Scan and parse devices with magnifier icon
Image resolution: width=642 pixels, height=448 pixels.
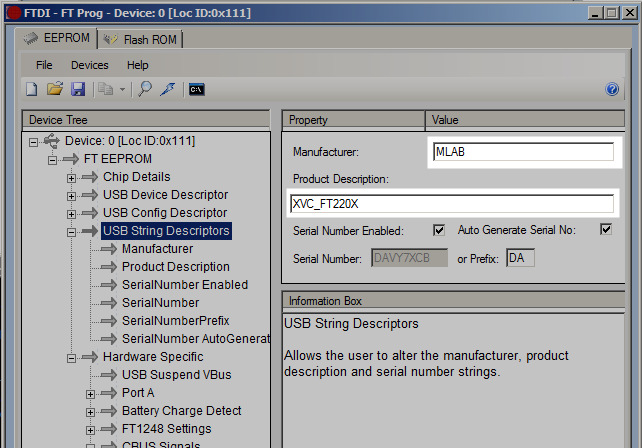(145, 88)
